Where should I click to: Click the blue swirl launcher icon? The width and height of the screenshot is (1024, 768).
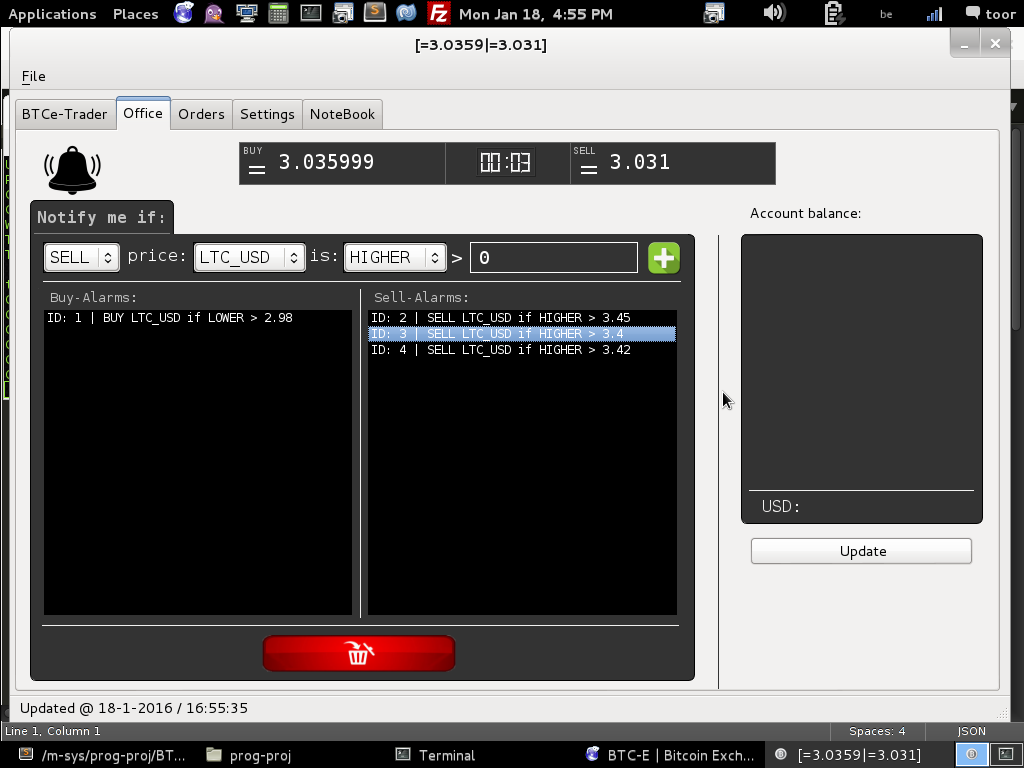click(x=406, y=13)
